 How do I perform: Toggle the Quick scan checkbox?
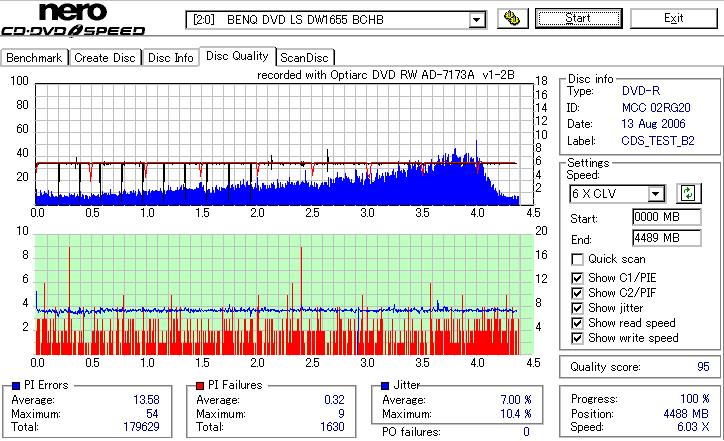point(577,259)
